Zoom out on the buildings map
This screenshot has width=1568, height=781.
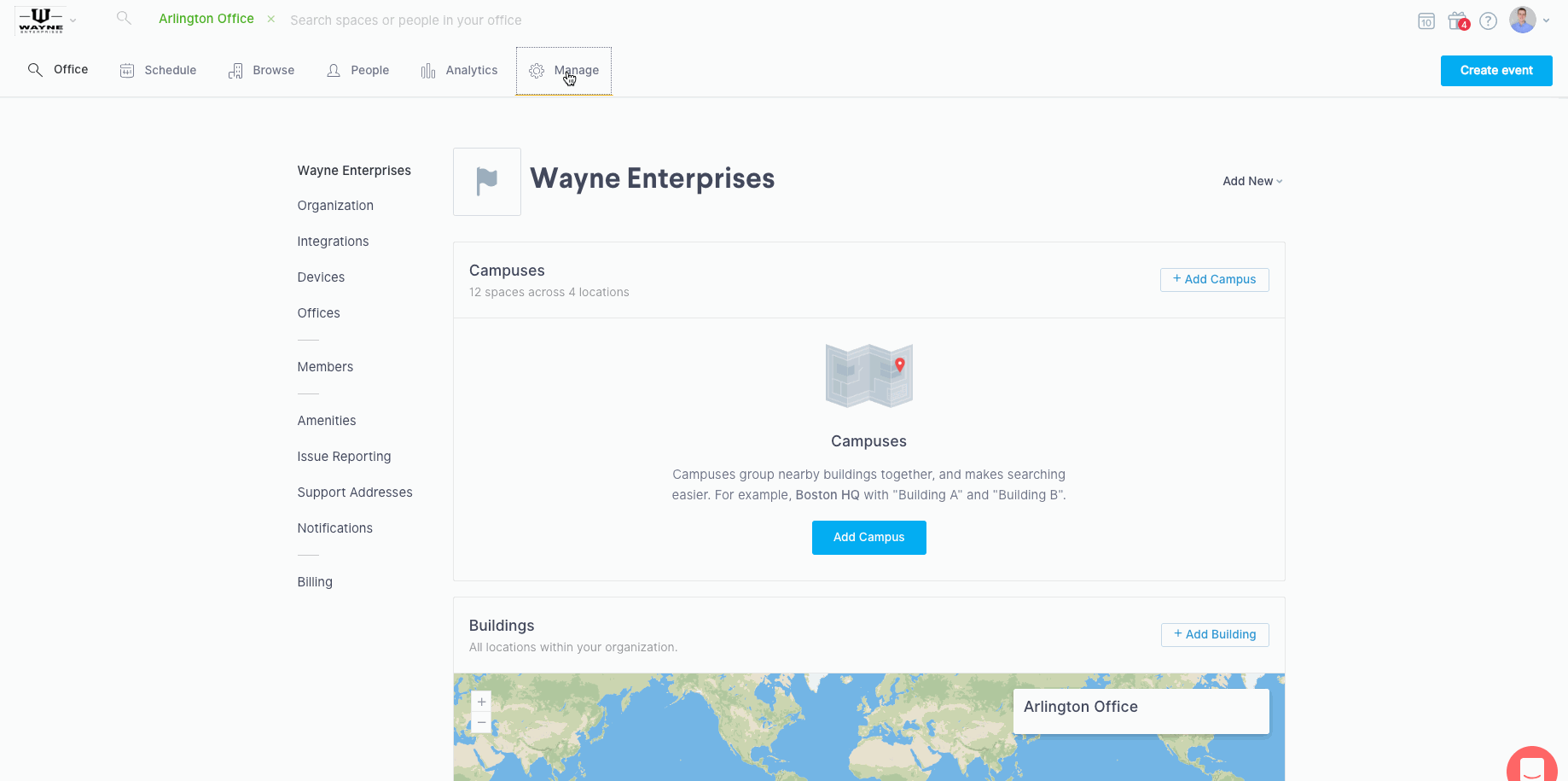481,723
